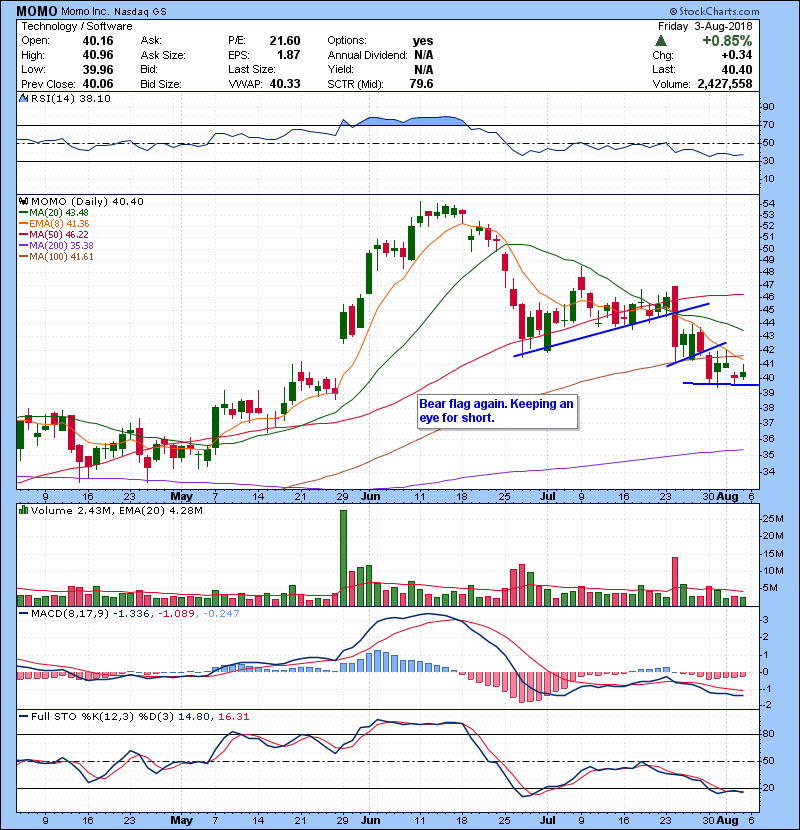Click the VWAP value 40.33

285,84
